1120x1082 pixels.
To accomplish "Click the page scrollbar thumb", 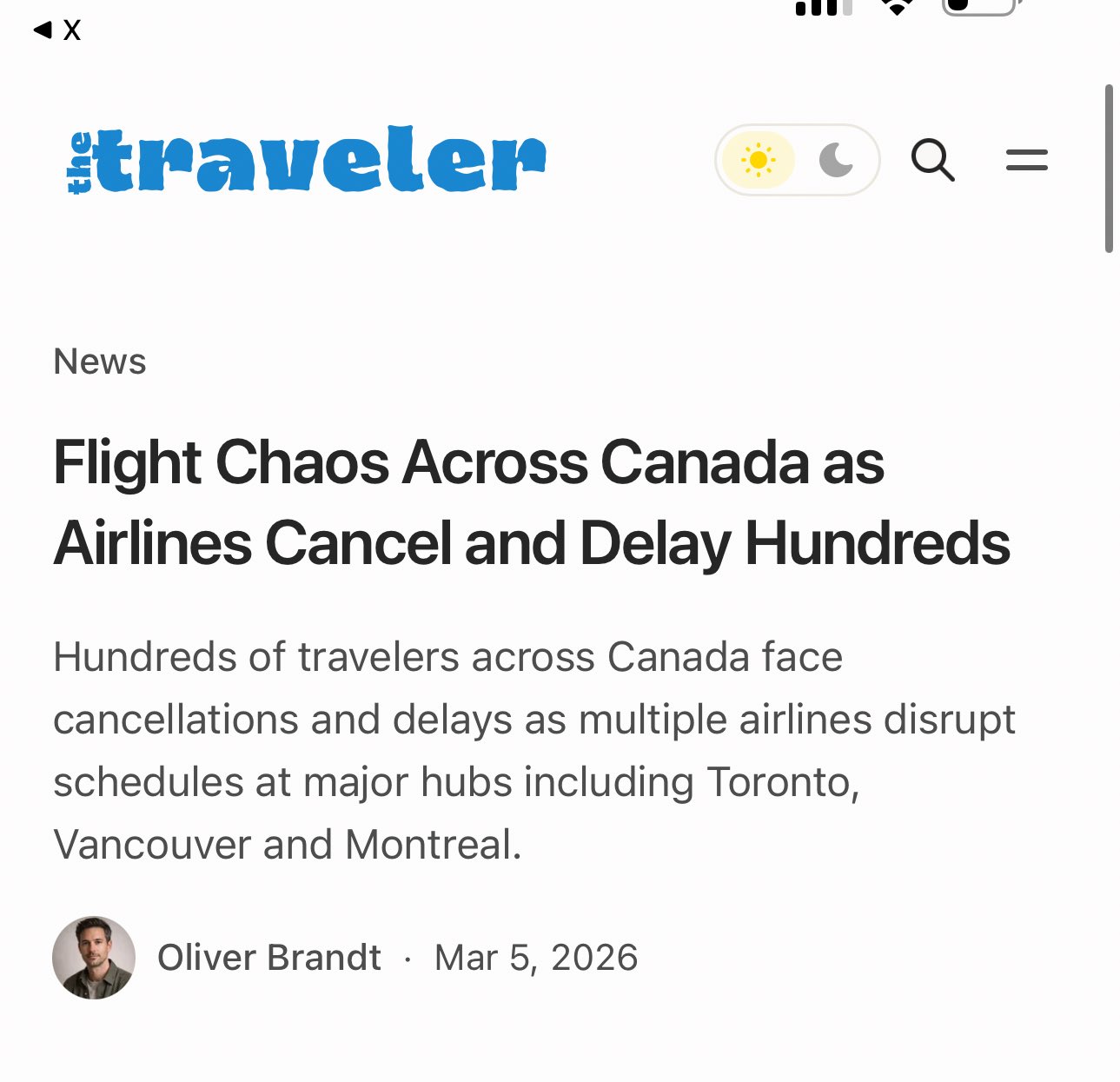I will click(x=1109, y=169).
